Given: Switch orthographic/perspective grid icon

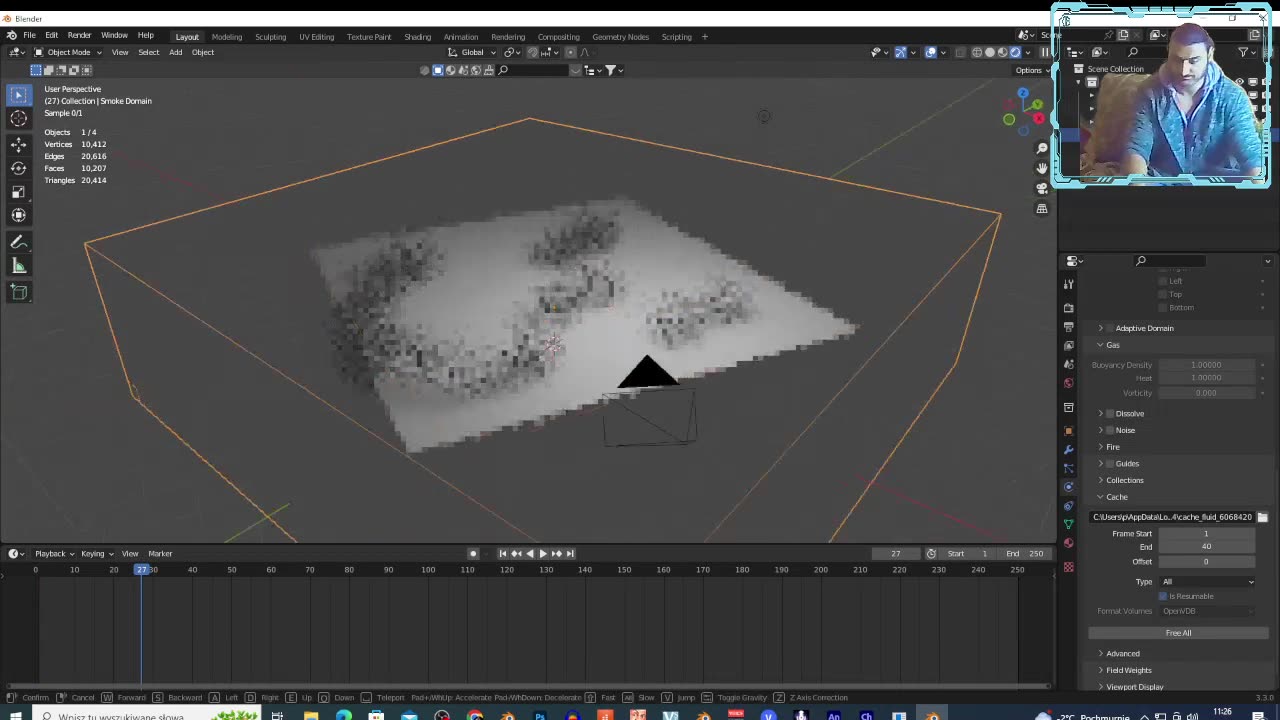Looking at the screenshot, I should (x=1042, y=209).
